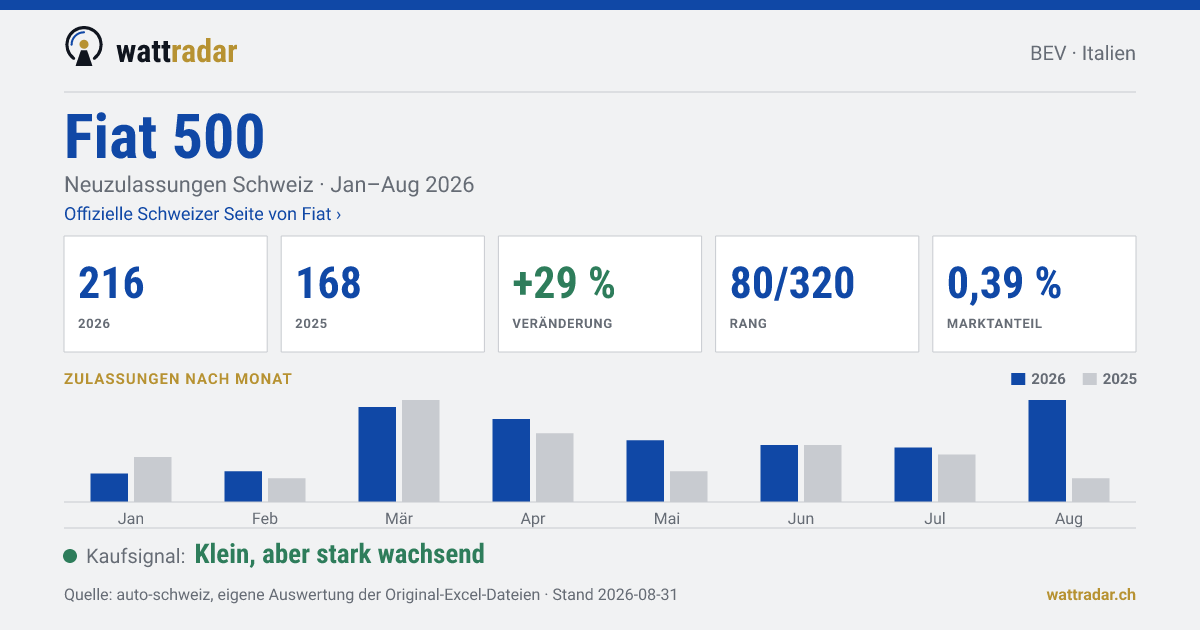Viewport: 1200px width, 630px height.
Task: Click the blue 2026 bar for Mai
Action: pyautogui.click(x=645, y=471)
